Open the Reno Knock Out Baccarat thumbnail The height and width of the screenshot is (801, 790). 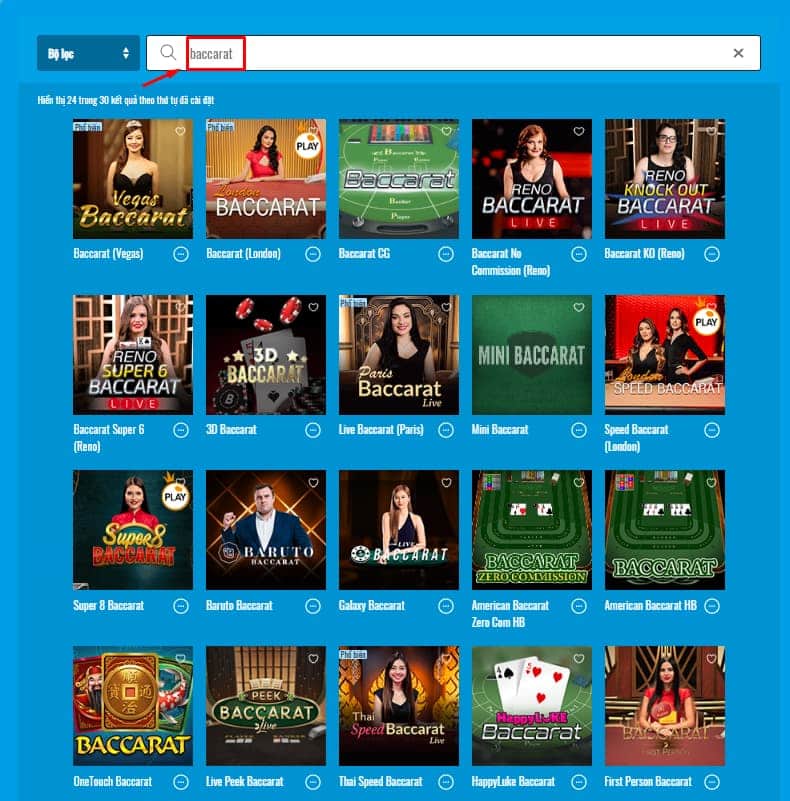[x=664, y=179]
